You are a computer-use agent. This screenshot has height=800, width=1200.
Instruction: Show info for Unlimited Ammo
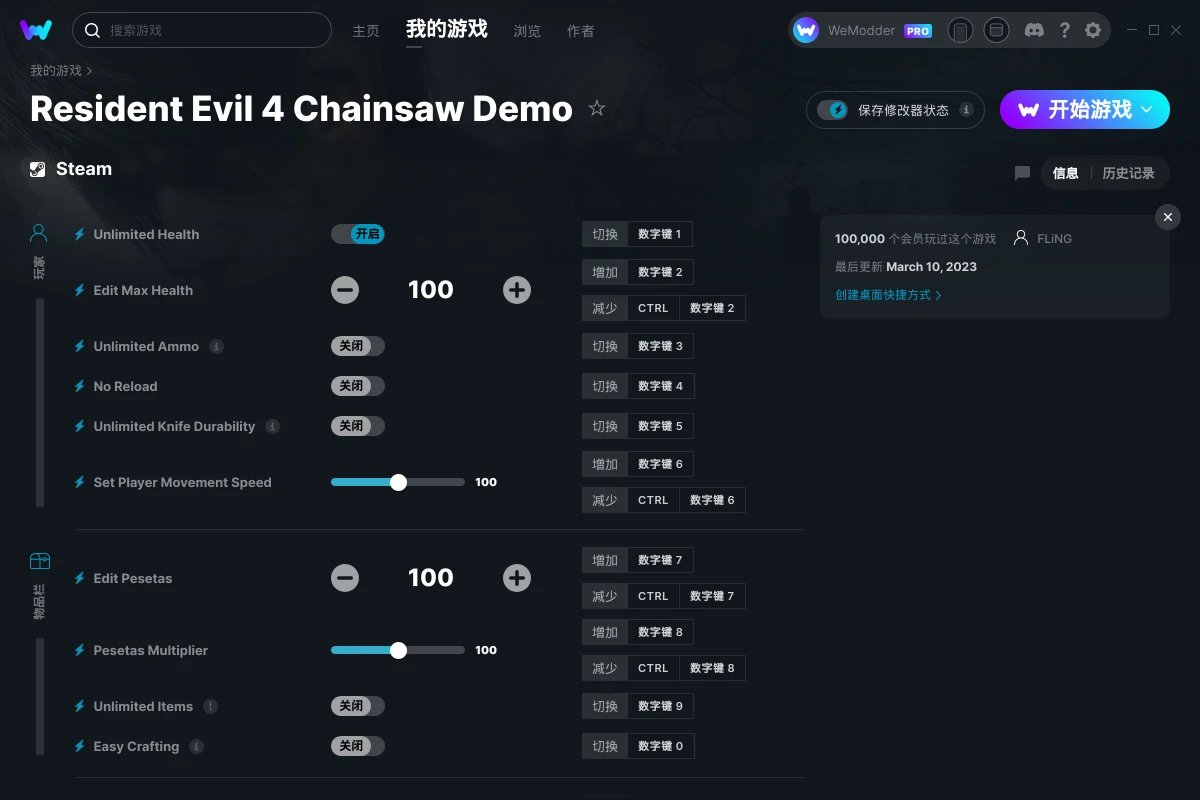pyautogui.click(x=216, y=346)
